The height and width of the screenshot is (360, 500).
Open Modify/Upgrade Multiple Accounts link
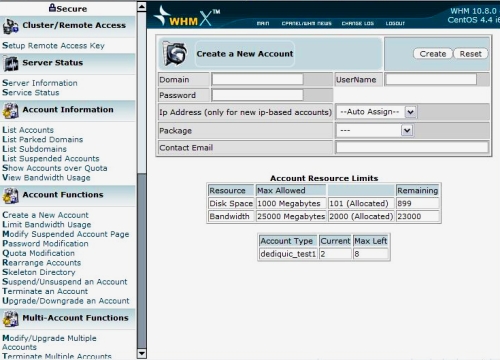(x=49, y=342)
